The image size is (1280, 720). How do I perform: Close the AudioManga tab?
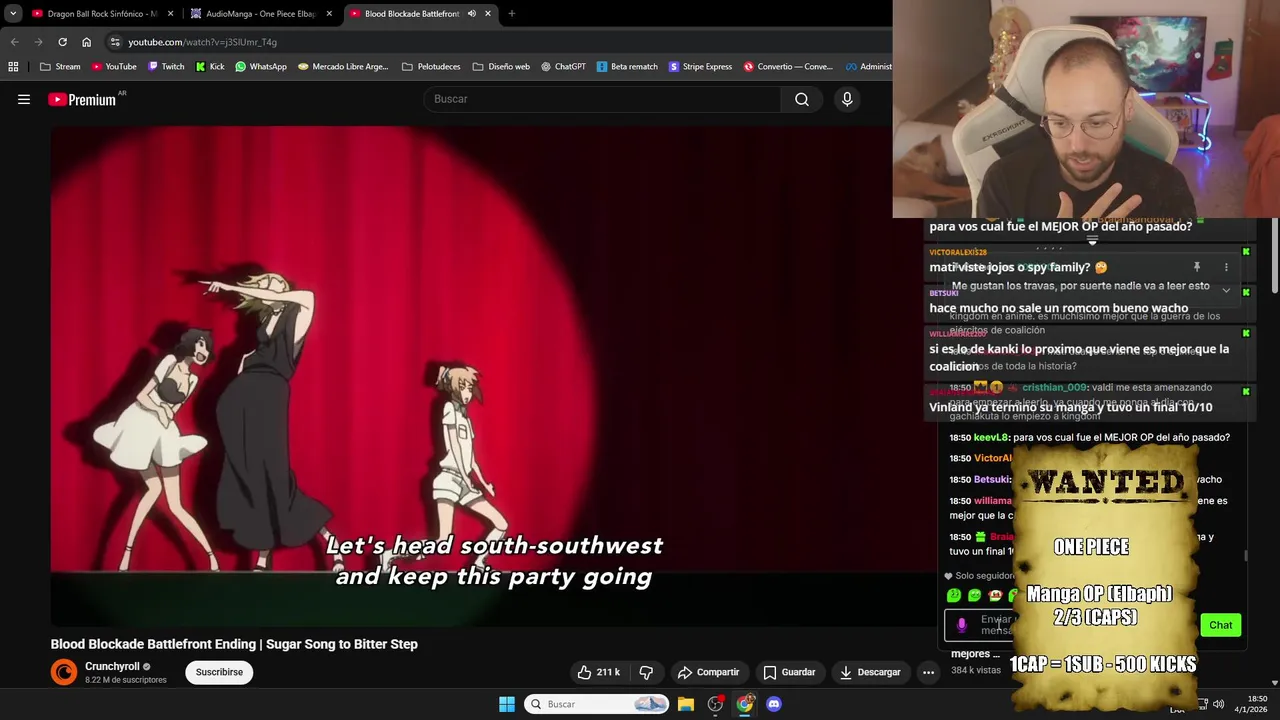pos(329,14)
